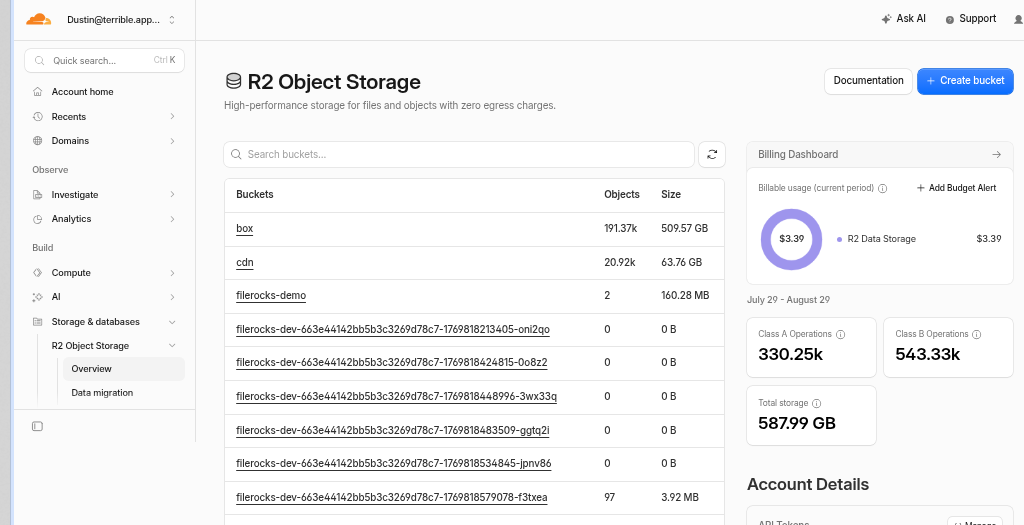The height and width of the screenshot is (525, 1024).
Task: Expand the Investigate chevron
Action: (172, 195)
